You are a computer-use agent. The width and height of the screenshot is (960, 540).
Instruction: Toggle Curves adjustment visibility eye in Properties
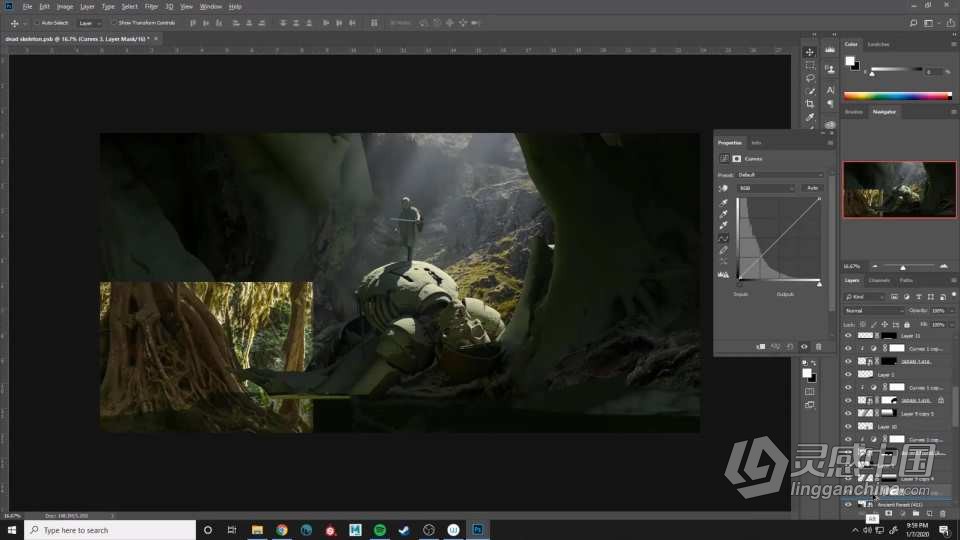tap(804, 347)
